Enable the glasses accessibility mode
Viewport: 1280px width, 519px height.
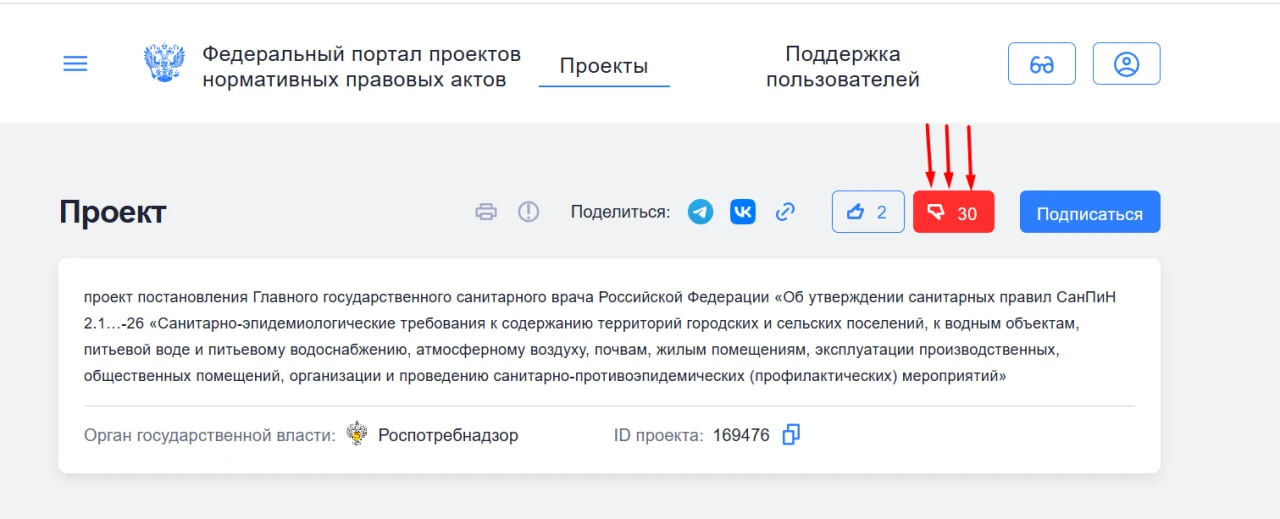coord(1042,64)
